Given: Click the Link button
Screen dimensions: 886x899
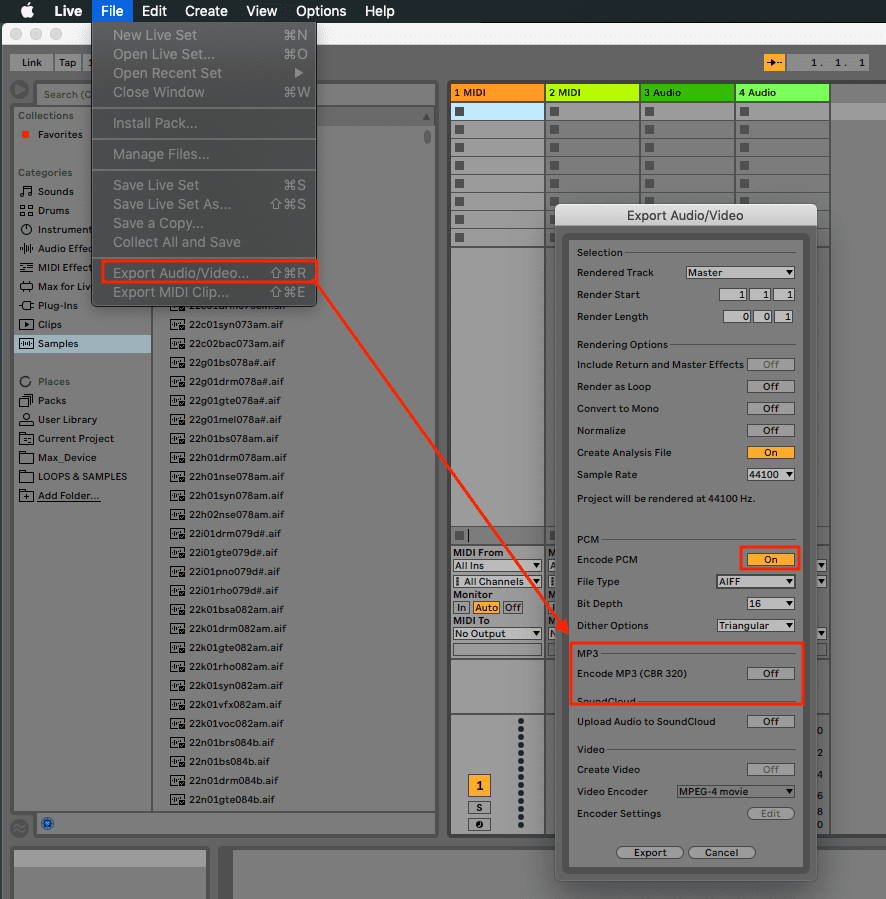Looking at the screenshot, I should click(32, 62).
